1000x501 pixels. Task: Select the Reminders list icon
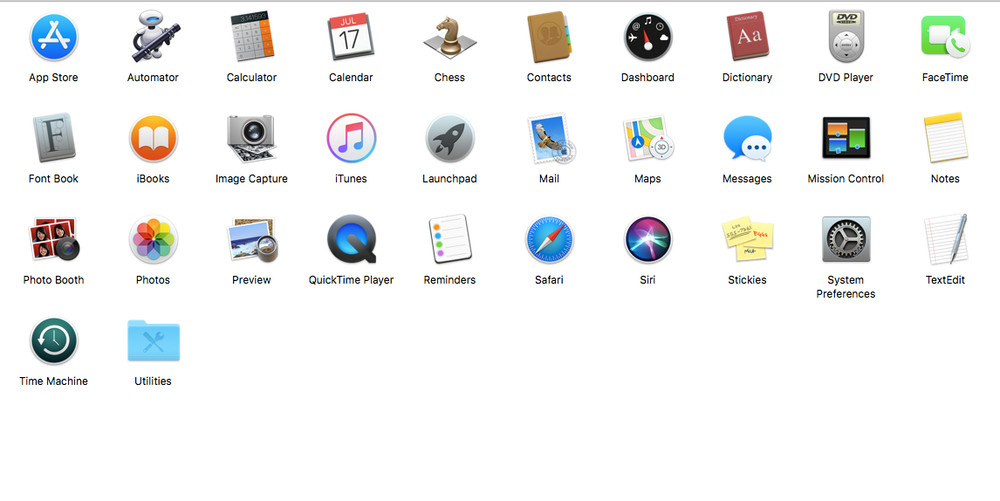450,239
